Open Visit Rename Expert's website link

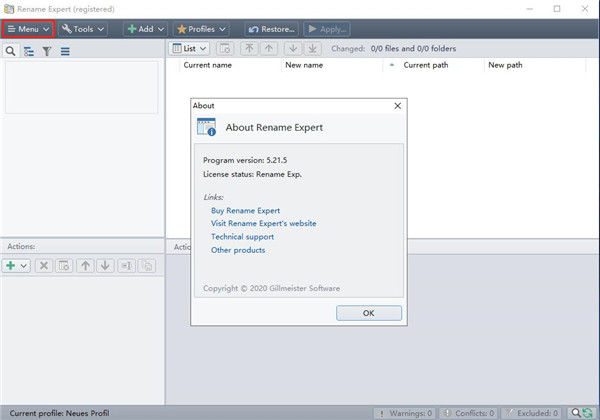pyautogui.click(x=264, y=223)
